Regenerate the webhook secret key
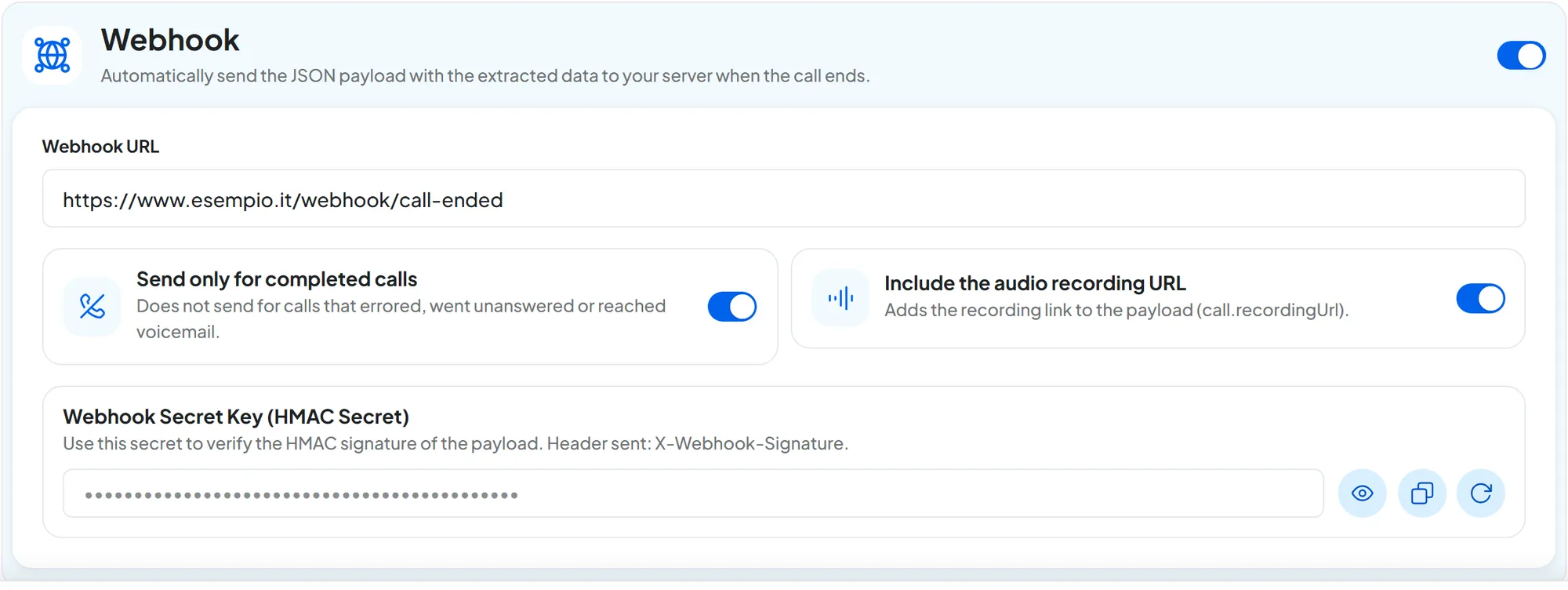 [x=1481, y=493]
